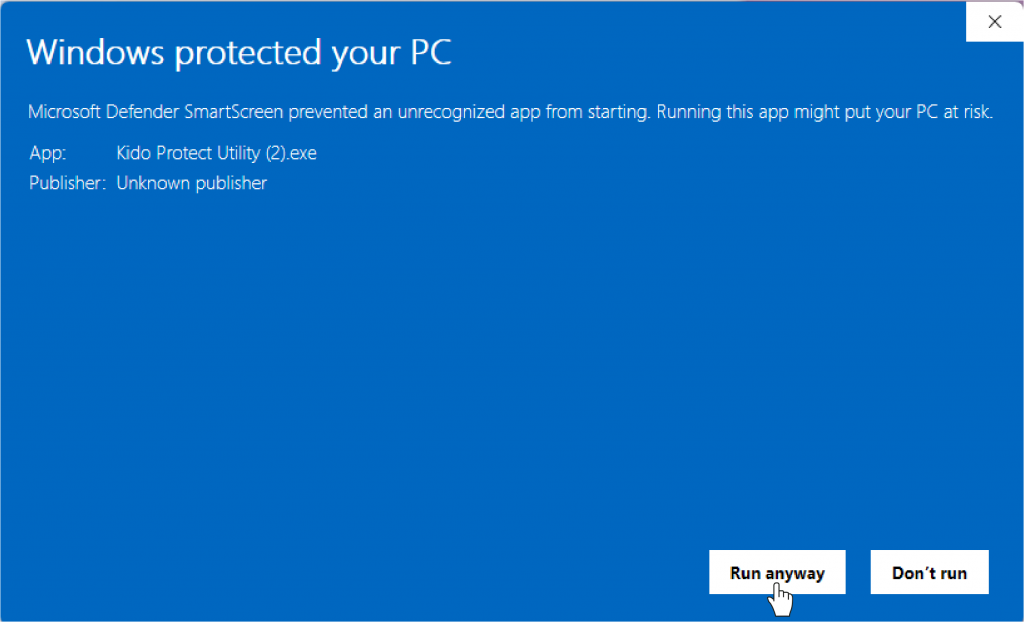Screen dimensions: 1024x622
Task: Click the 'Microsoft Defender SmartScreen' text
Action: coord(156,112)
